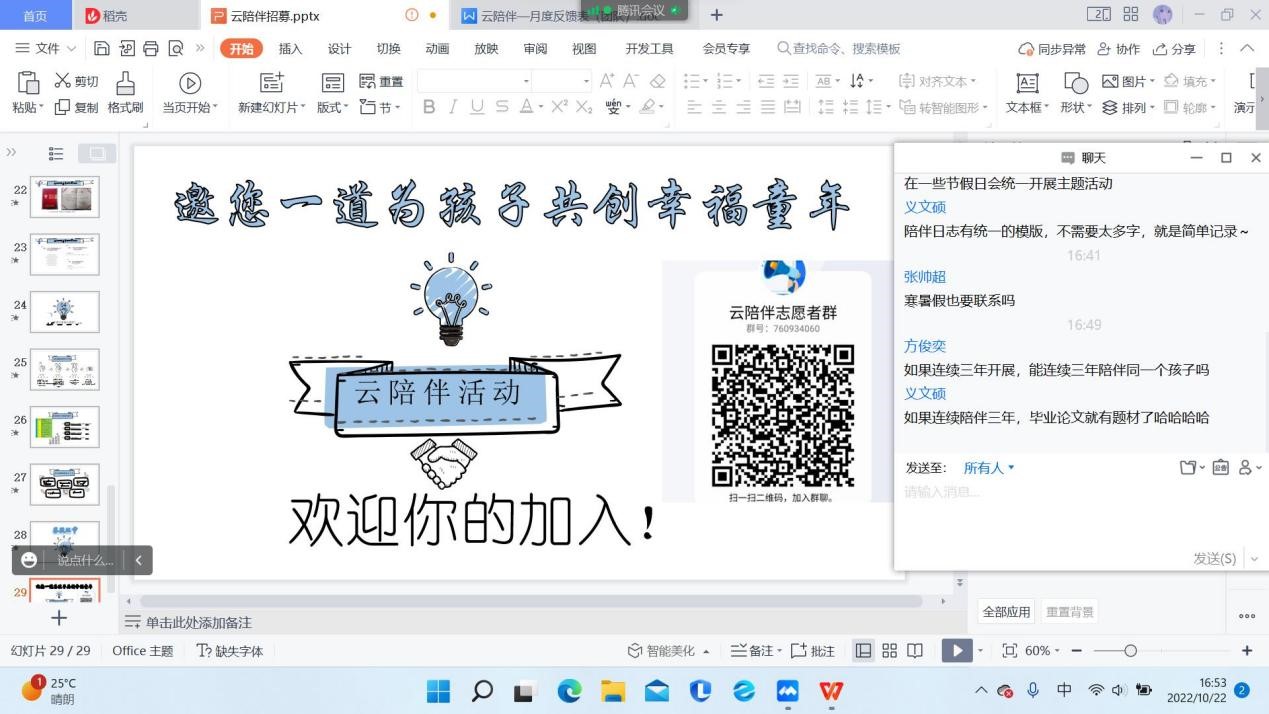Switch to the 动画 (Animation) ribbon tab
The width and height of the screenshot is (1269, 714).
coord(437,49)
